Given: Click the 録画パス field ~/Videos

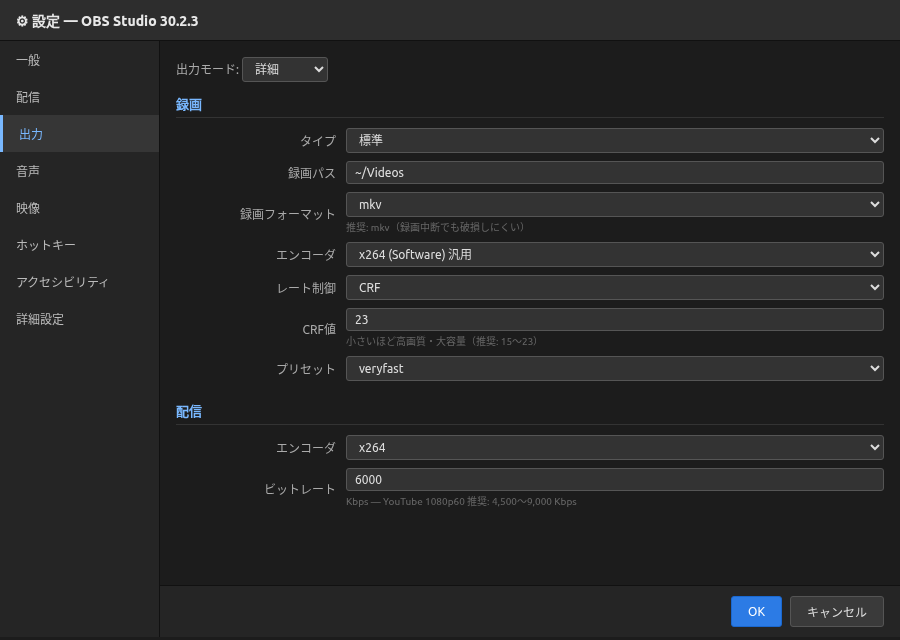Looking at the screenshot, I should coord(614,172).
